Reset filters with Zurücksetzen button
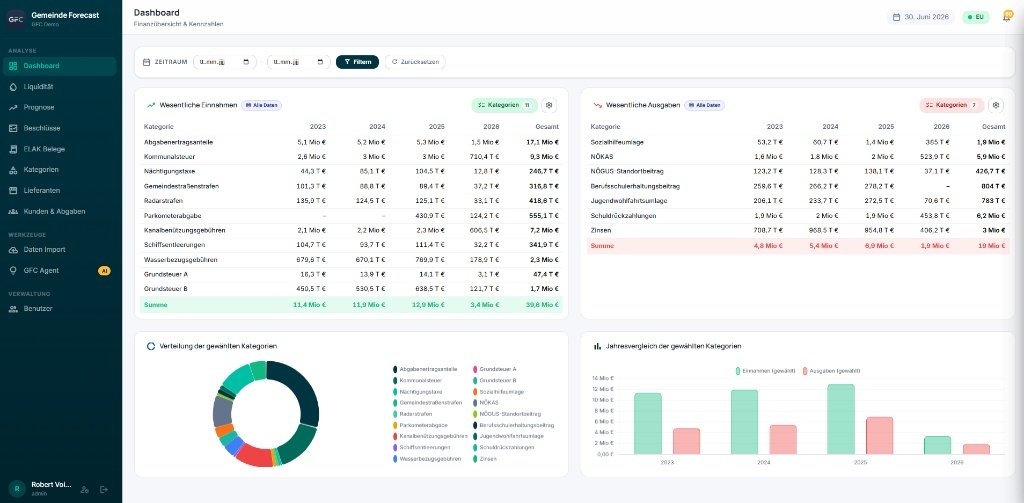Screen dimensions: 1024x503 415,62
